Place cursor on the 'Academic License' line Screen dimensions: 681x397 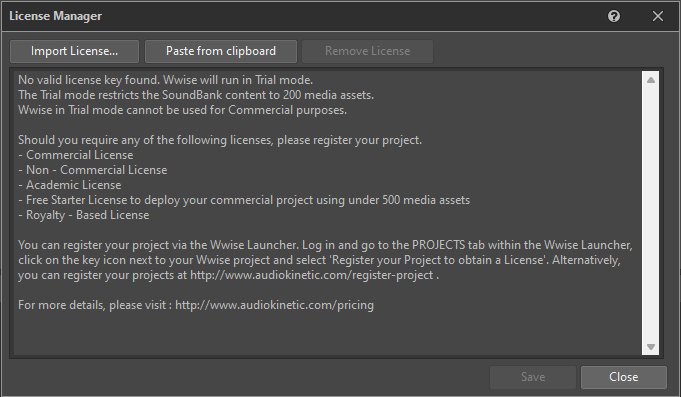coord(69,185)
